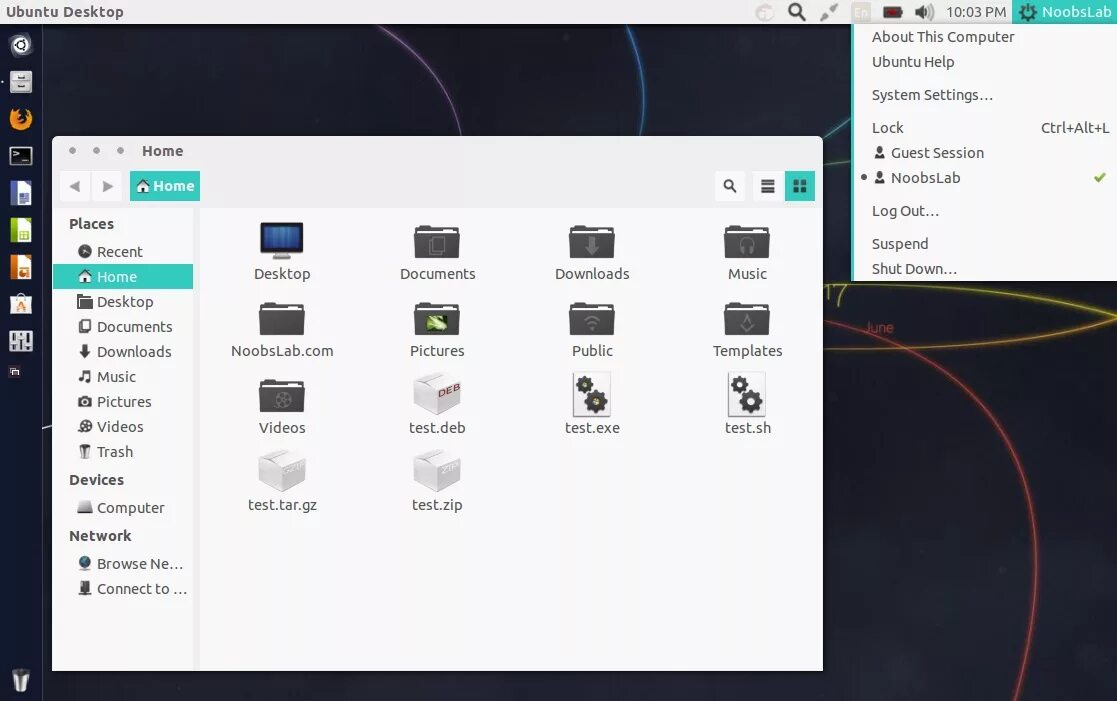Select the test.deb package file
This screenshot has width=1117, height=701.
(x=437, y=394)
